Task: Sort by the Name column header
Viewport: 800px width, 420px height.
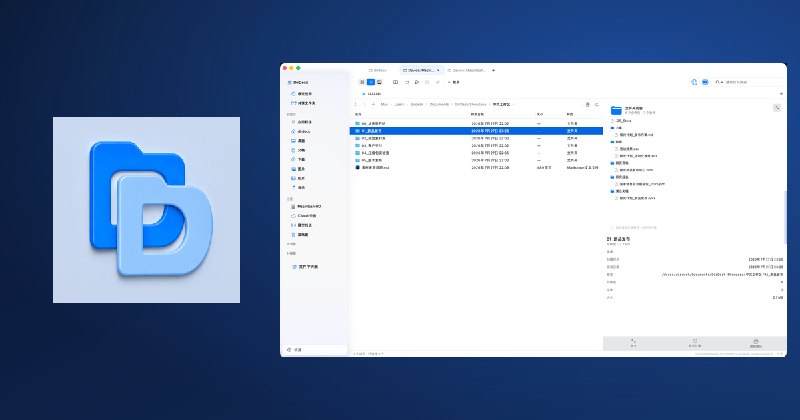Action: pyautogui.click(x=358, y=114)
